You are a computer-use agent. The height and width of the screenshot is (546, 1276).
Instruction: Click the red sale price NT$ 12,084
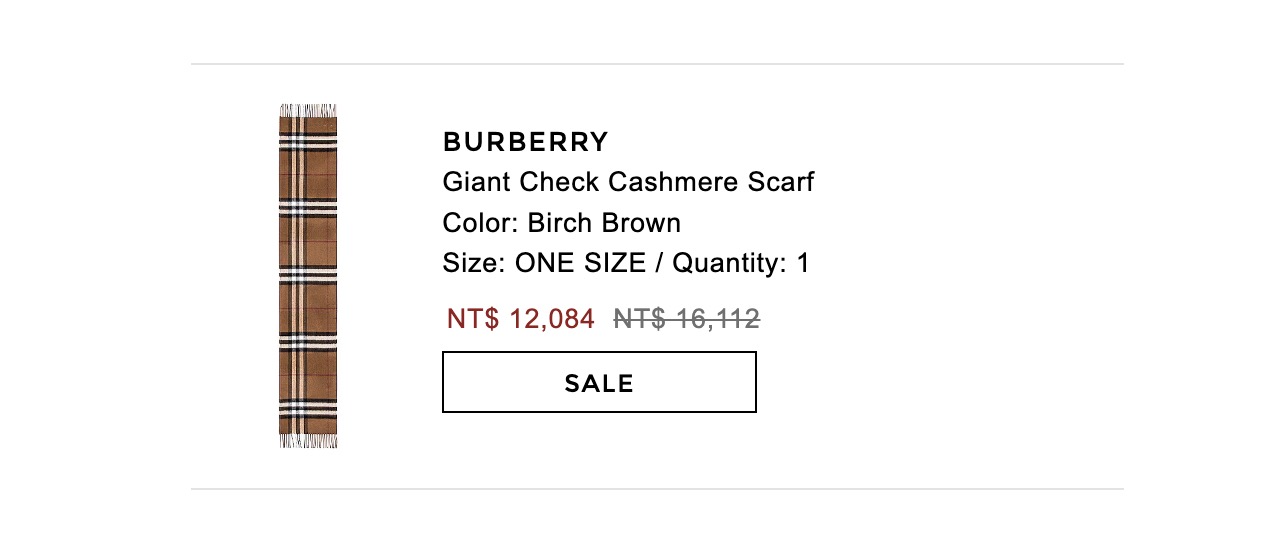tap(520, 319)
